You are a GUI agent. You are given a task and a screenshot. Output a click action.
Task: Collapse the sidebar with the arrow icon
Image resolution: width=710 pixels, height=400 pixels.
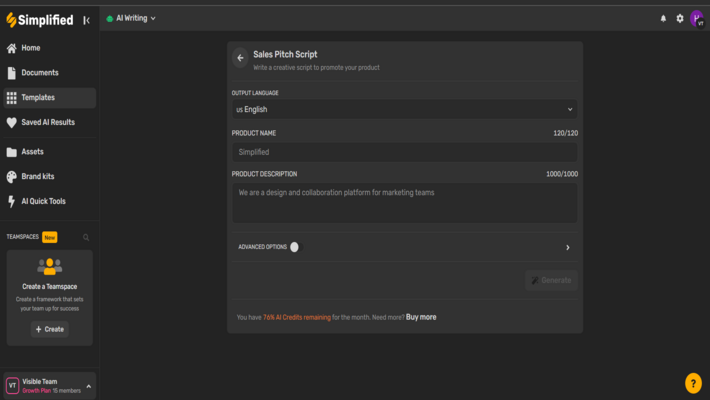tap(86, 20)
